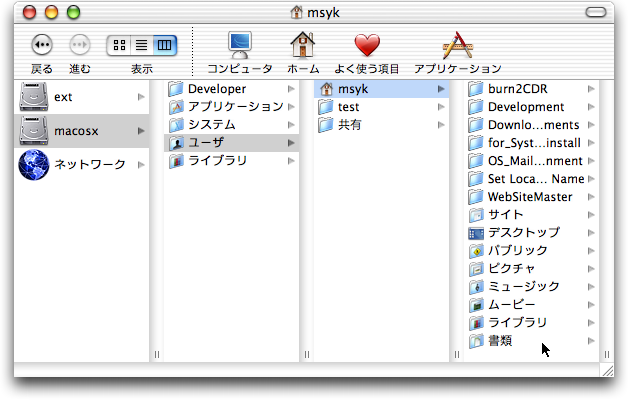Select the macosx disk icon
628x400 pixels.
click(x=34, y=131)
